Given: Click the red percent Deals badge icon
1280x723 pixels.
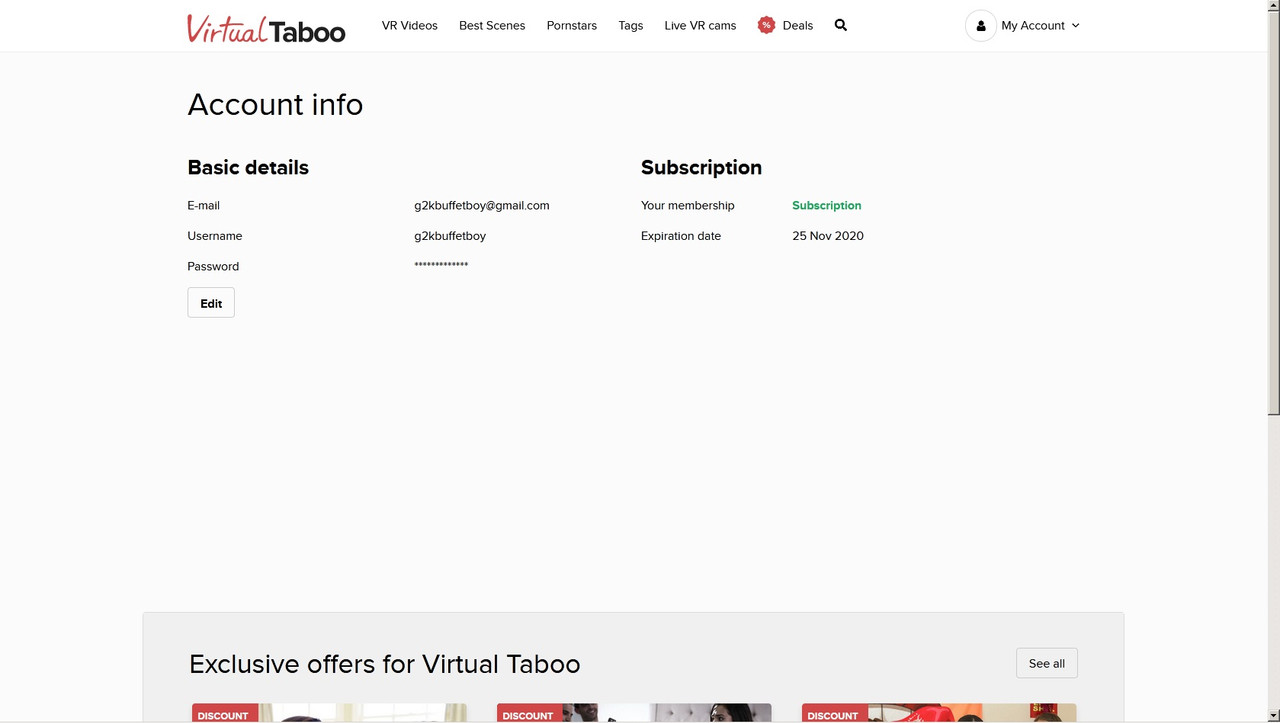Looking at the screenshot, I should 766,25.
